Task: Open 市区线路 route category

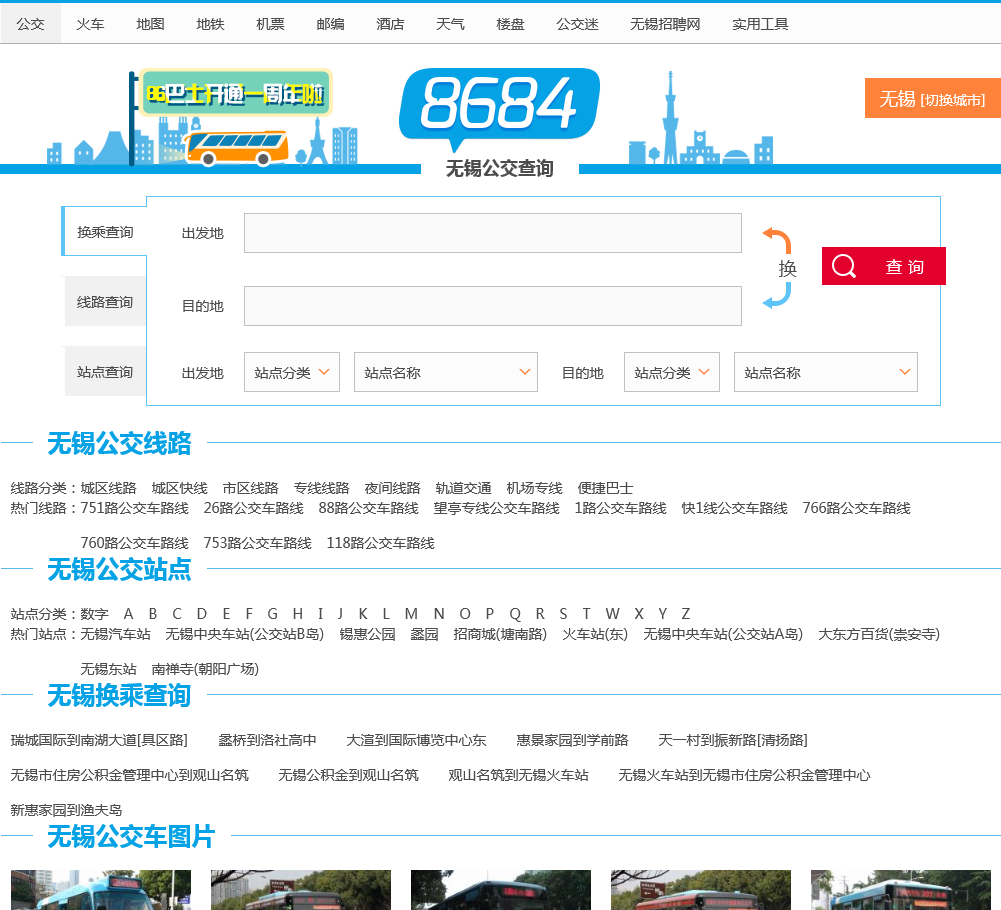Action: pos(250,489)
